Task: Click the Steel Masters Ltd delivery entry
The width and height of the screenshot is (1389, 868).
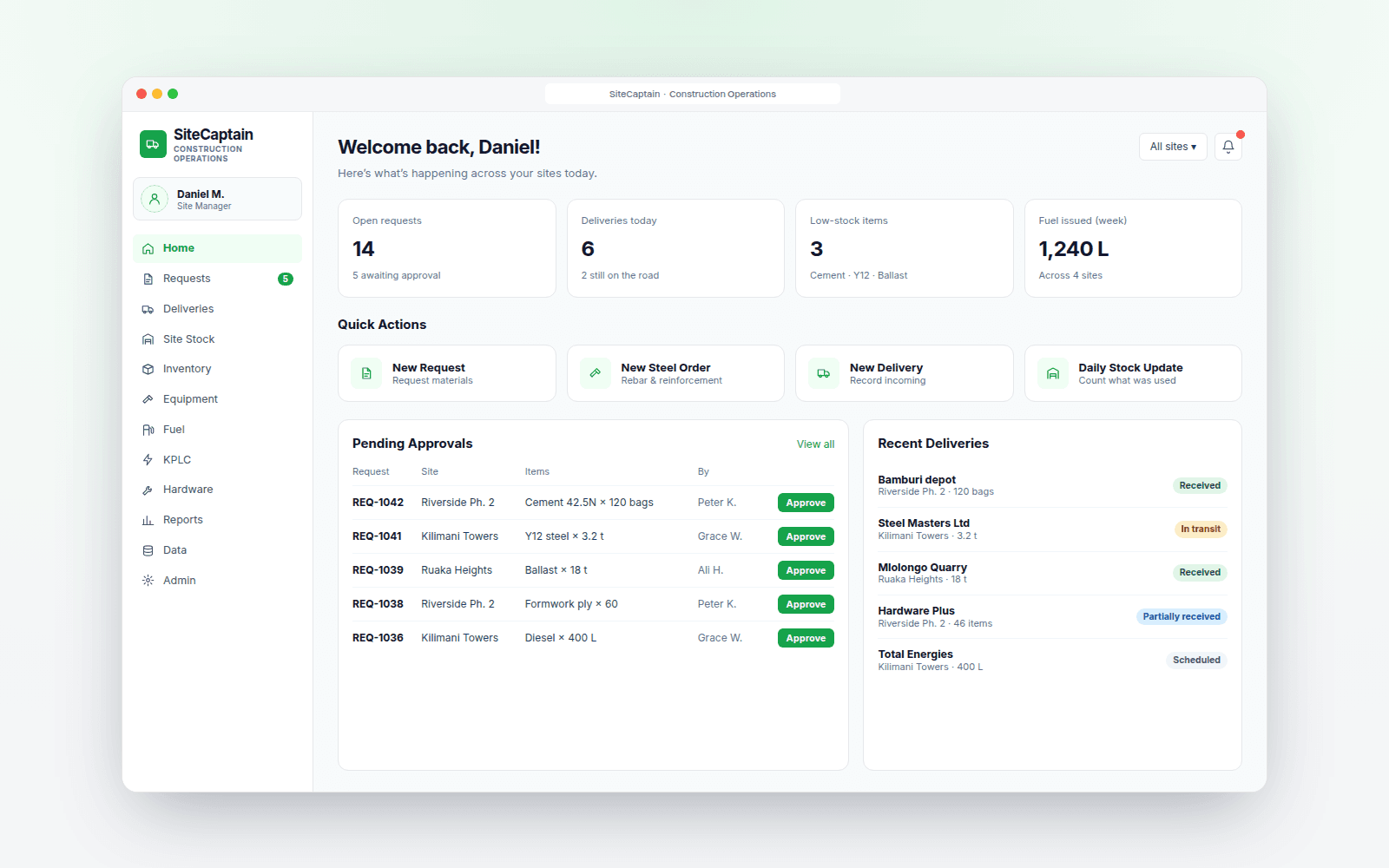Action: (1052, 529)
